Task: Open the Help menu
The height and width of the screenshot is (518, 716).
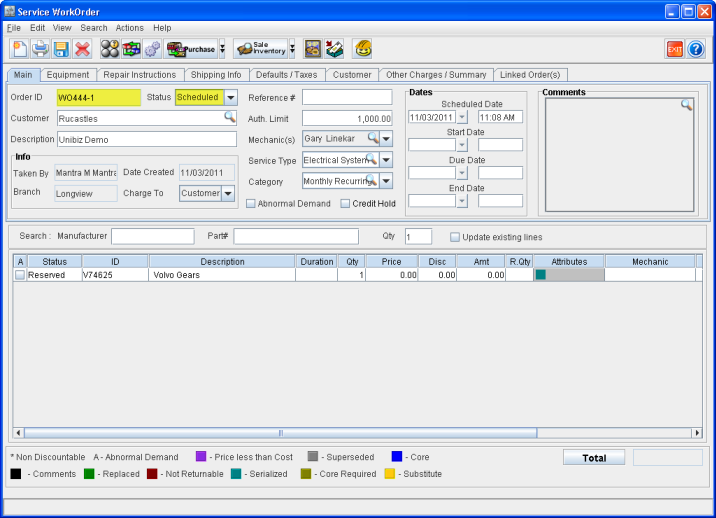Action: [162, 28]
